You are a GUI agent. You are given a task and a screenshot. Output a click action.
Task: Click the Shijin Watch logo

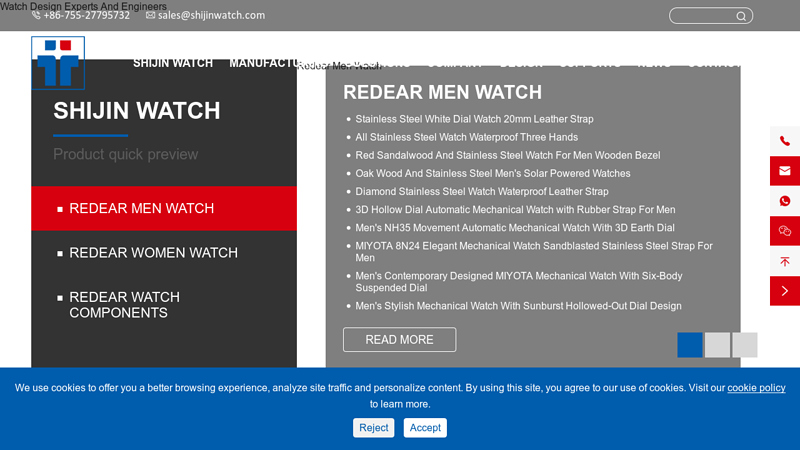point(58,63)
